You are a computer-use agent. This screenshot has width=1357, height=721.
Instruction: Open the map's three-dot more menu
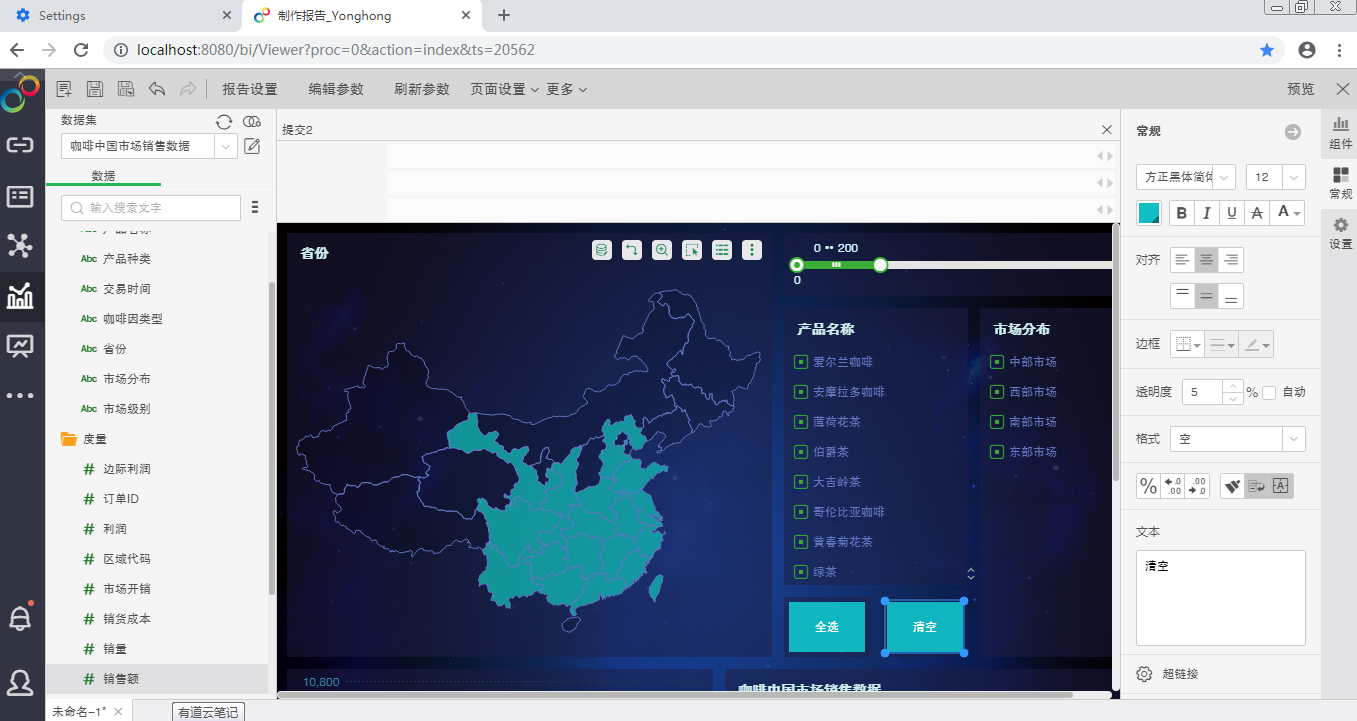752,250
